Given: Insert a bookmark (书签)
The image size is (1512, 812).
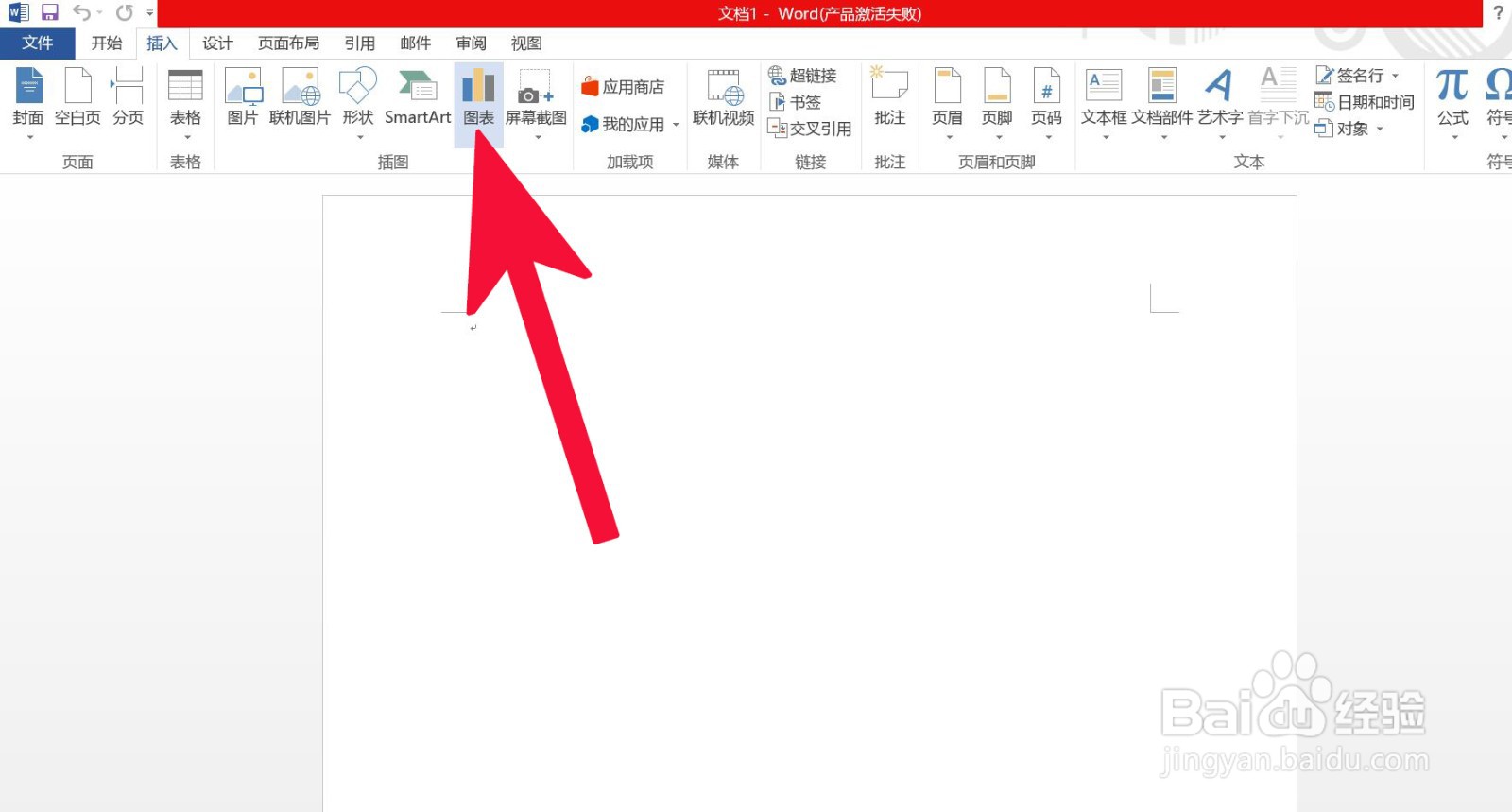Looking at the screenshot, I should tap(795, 102).
